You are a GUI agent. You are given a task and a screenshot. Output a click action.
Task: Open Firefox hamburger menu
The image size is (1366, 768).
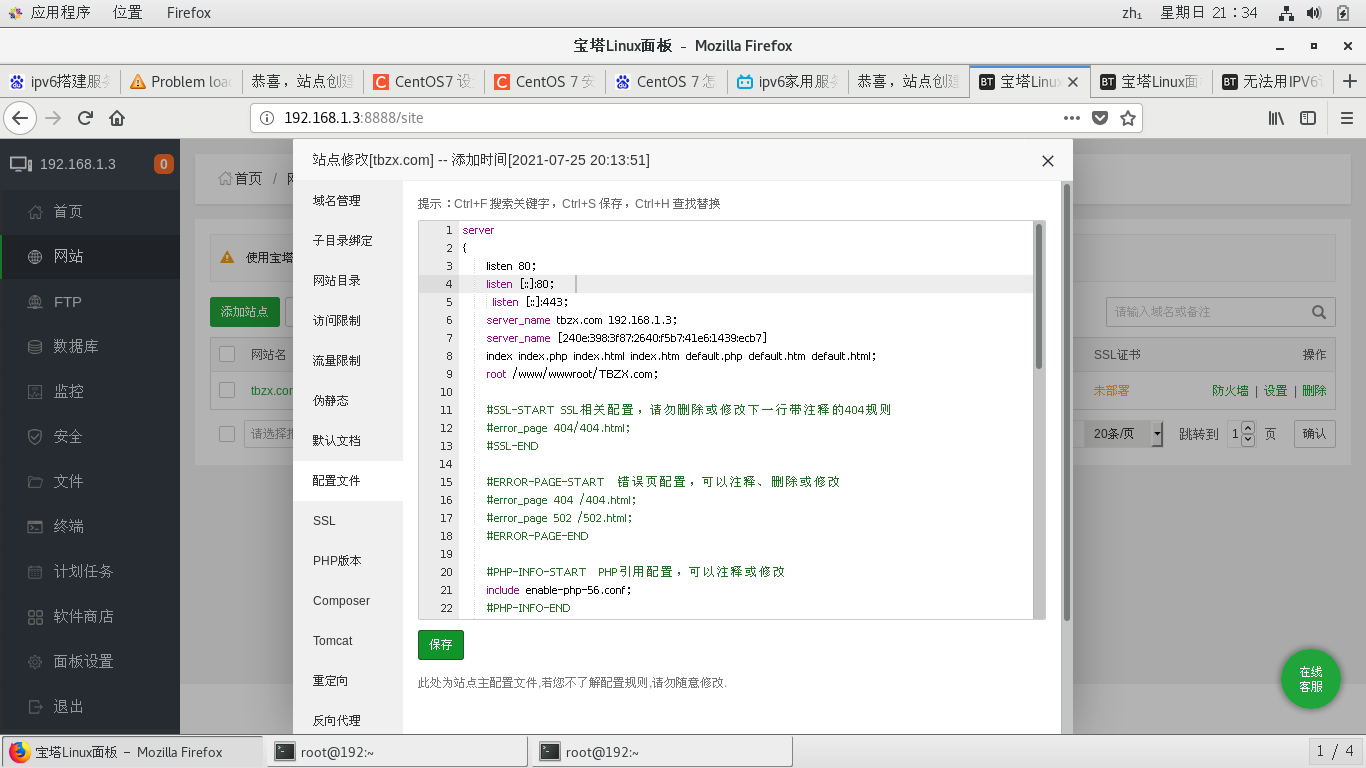point(1345,118)
